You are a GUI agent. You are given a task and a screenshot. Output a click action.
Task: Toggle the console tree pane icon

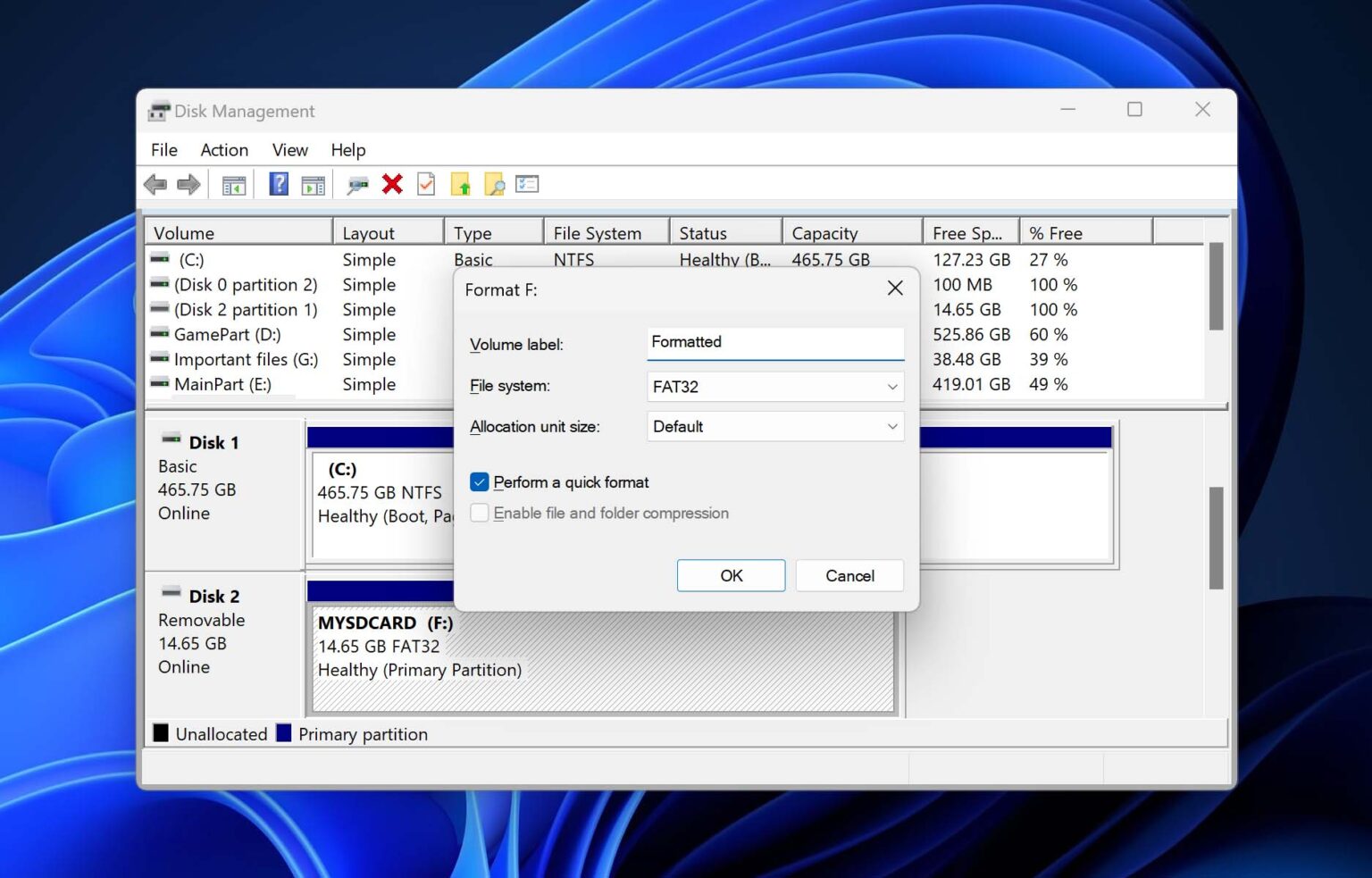pos(234,184)
